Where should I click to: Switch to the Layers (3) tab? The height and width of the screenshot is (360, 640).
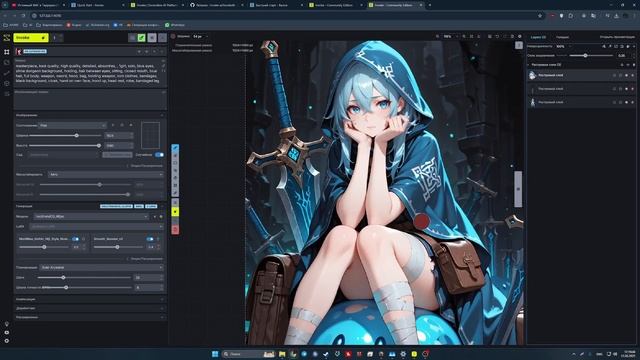click(x=538, y=37)
